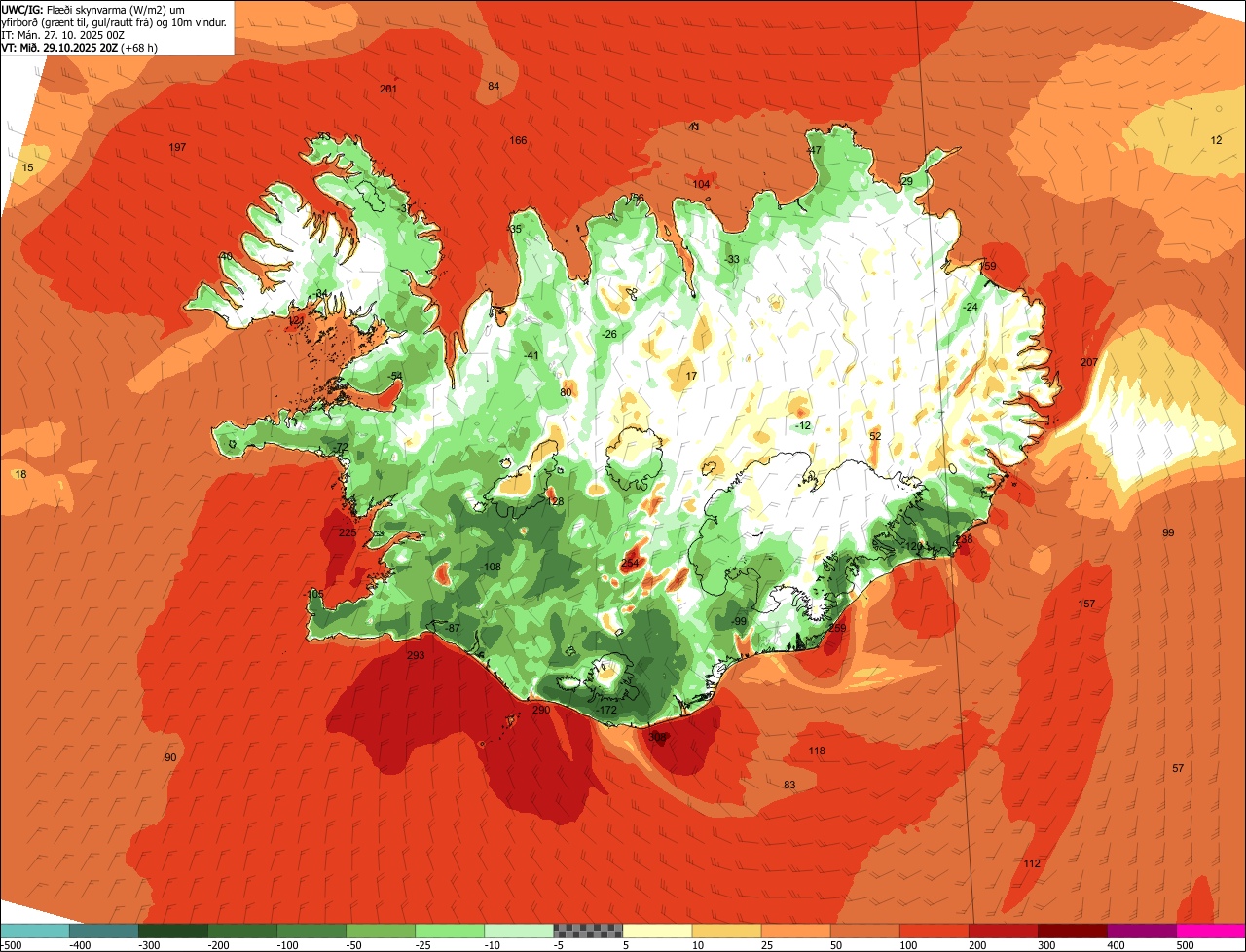Click the flux value 52 in east Iceland
The image size is (1246, 952).
click(875, 436)
